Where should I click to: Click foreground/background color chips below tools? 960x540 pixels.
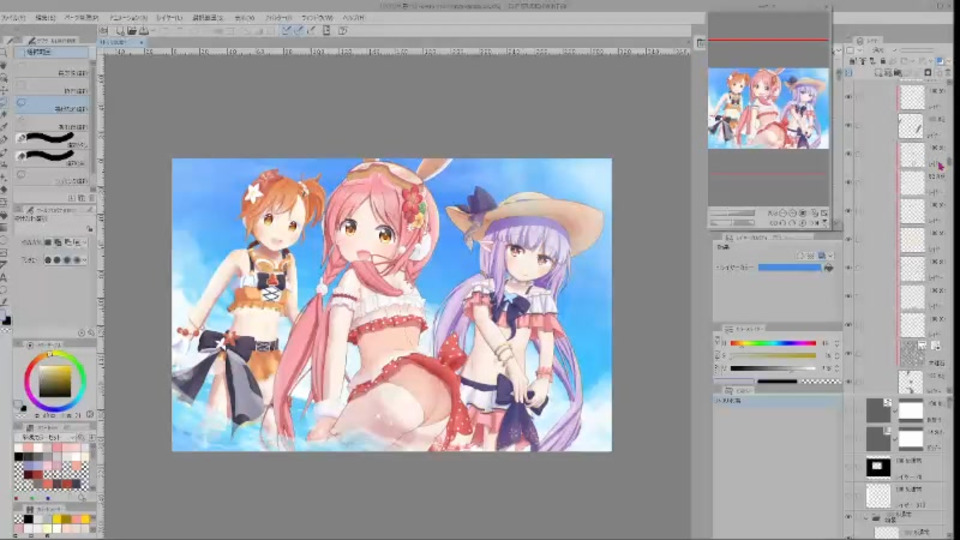pos(6,319)
